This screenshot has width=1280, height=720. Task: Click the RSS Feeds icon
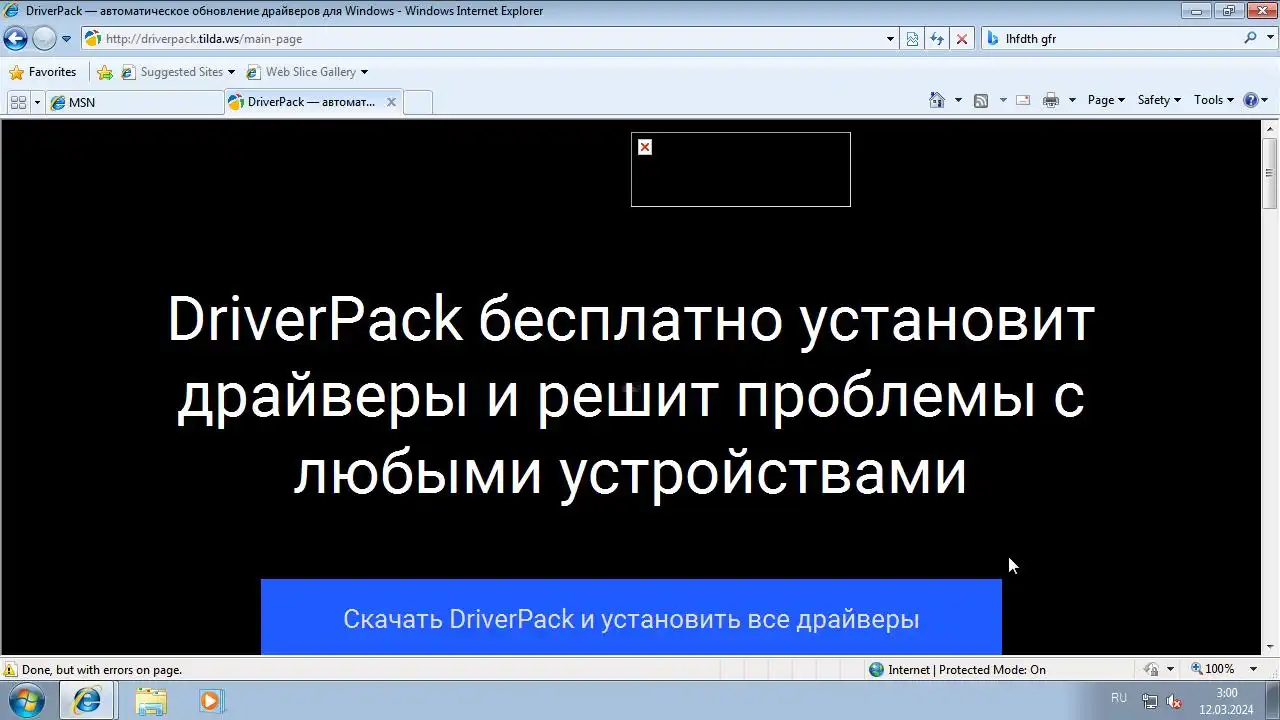tap(981, 100)
